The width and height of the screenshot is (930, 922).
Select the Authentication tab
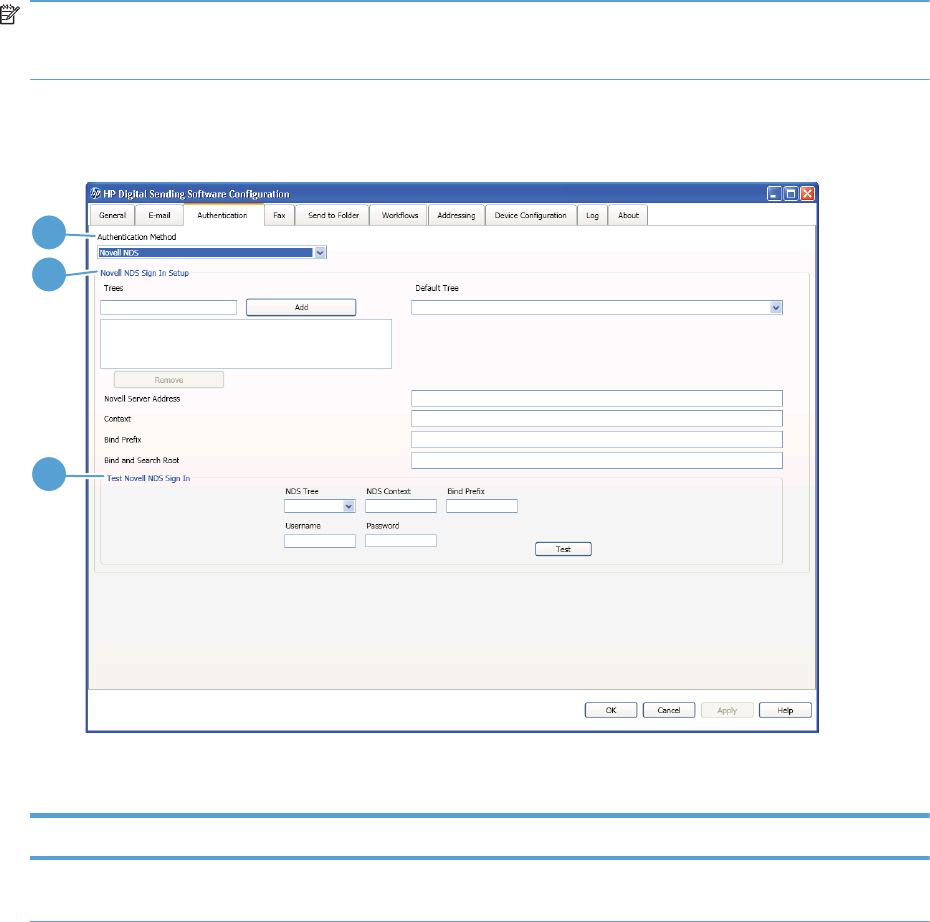(x=222, y=215)
